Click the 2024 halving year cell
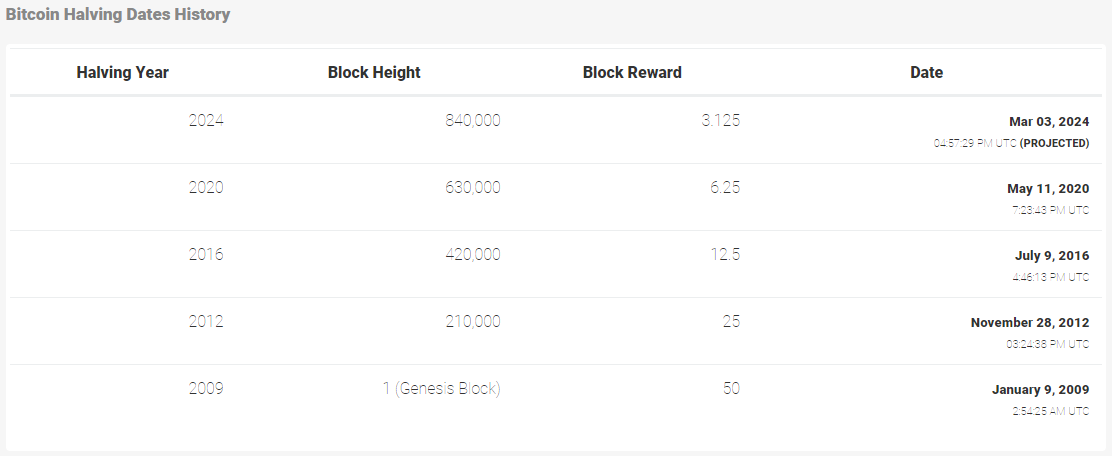The width and height of the screenshot is (1112, 456). [x=206, y=121]
